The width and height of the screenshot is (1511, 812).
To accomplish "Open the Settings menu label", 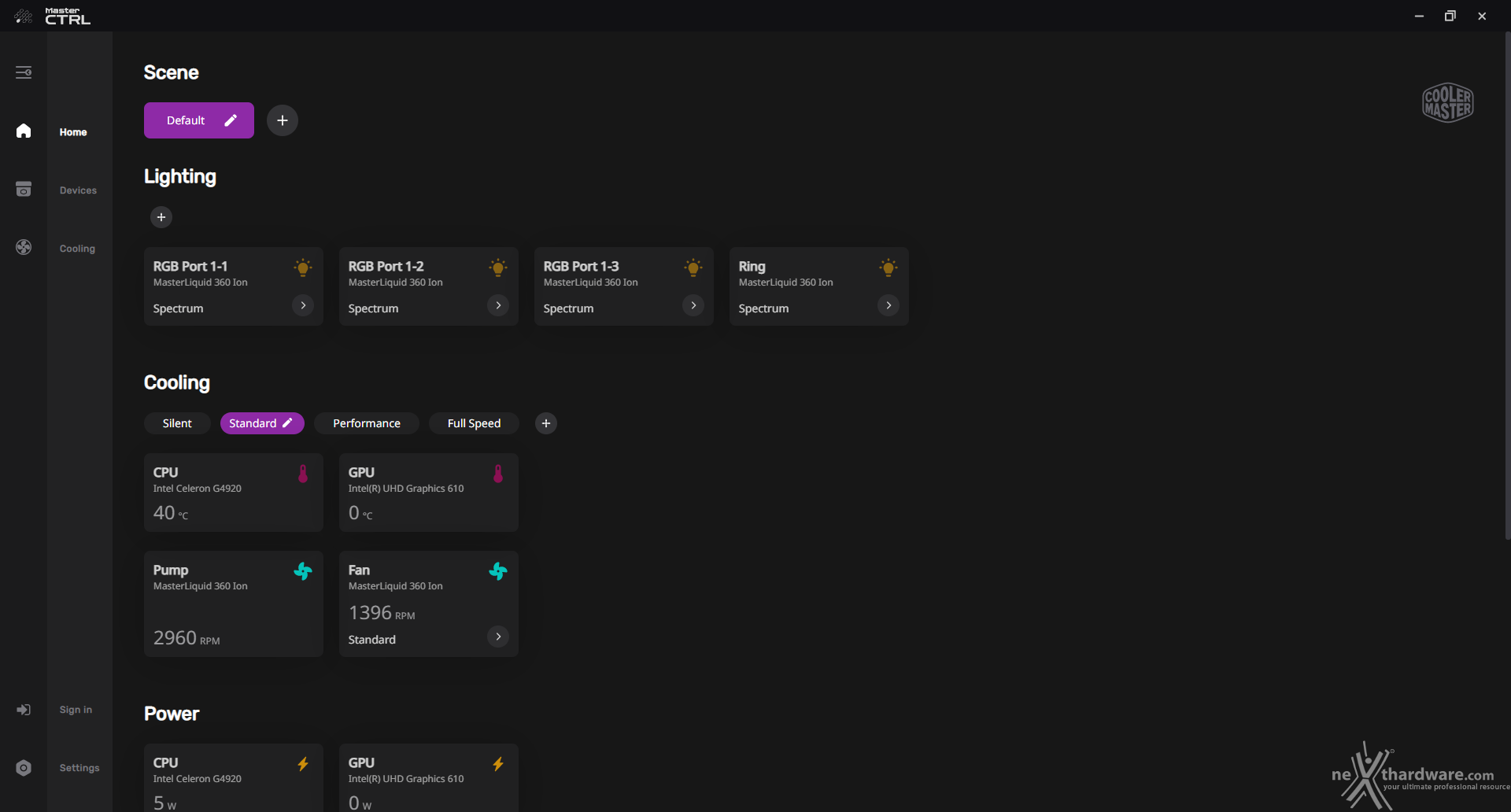I will pos(79,768).
